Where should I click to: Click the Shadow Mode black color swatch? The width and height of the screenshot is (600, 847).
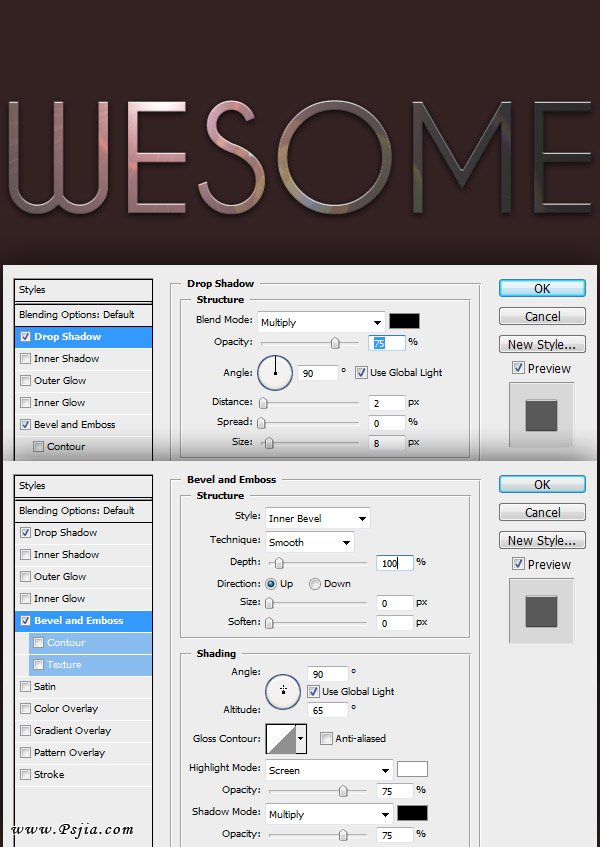point(412,812)
